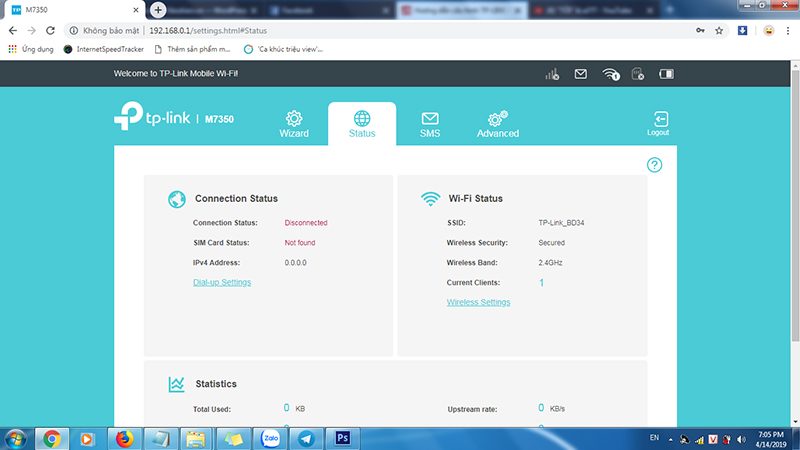
Task: Click the Current Clients count 1
Action: 541,282
